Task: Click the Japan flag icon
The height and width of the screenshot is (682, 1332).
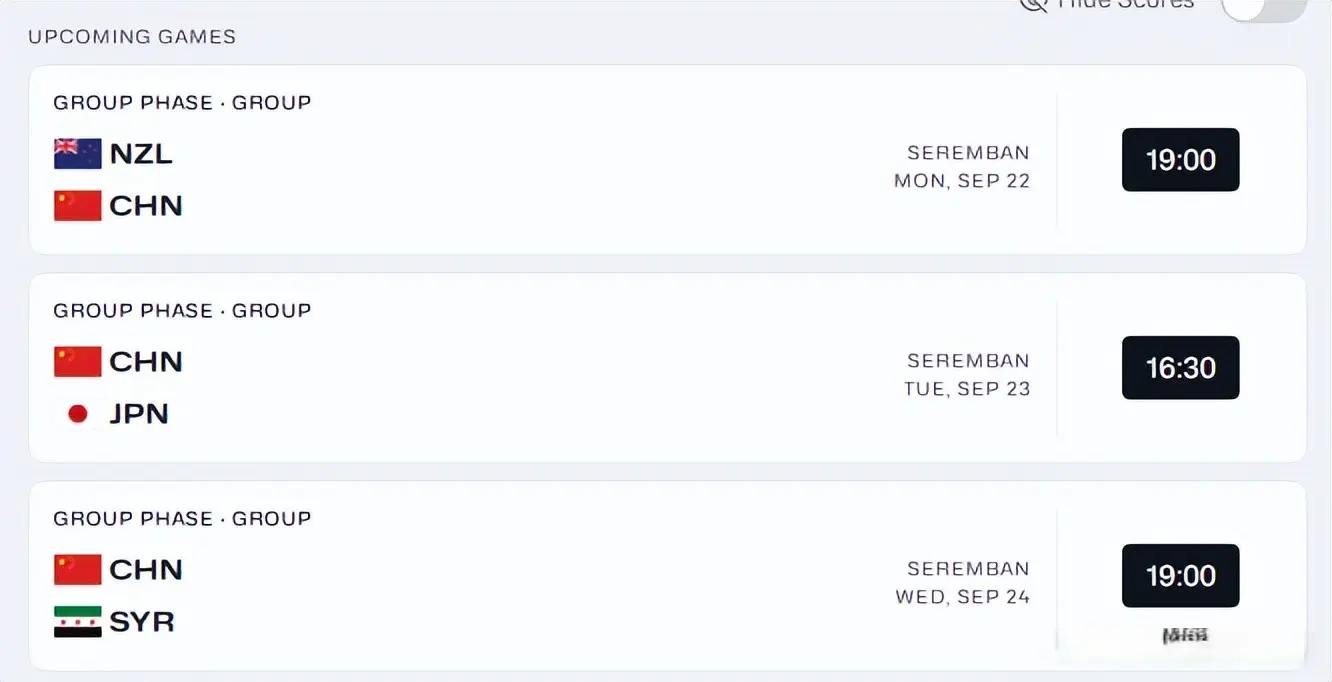Action: tap(77, 414)
